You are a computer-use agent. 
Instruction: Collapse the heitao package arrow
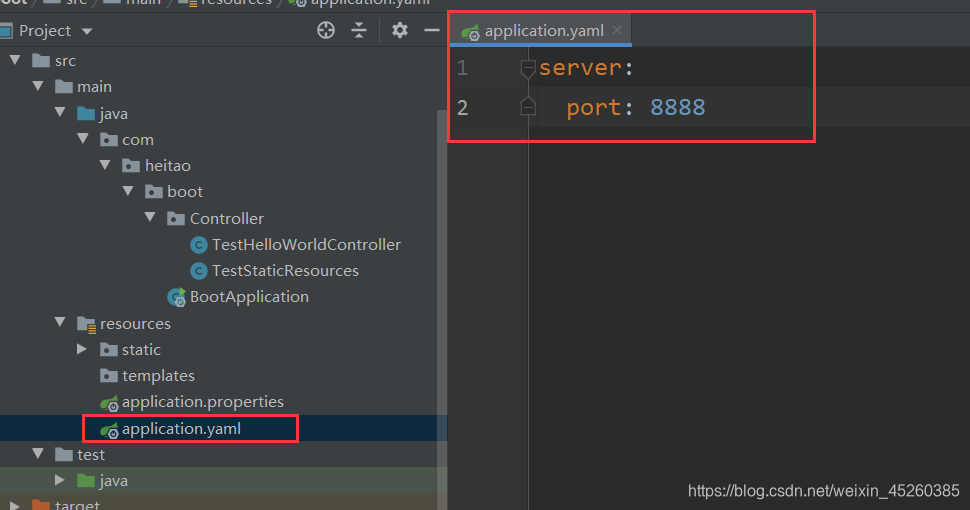click(x=105, y=165)
